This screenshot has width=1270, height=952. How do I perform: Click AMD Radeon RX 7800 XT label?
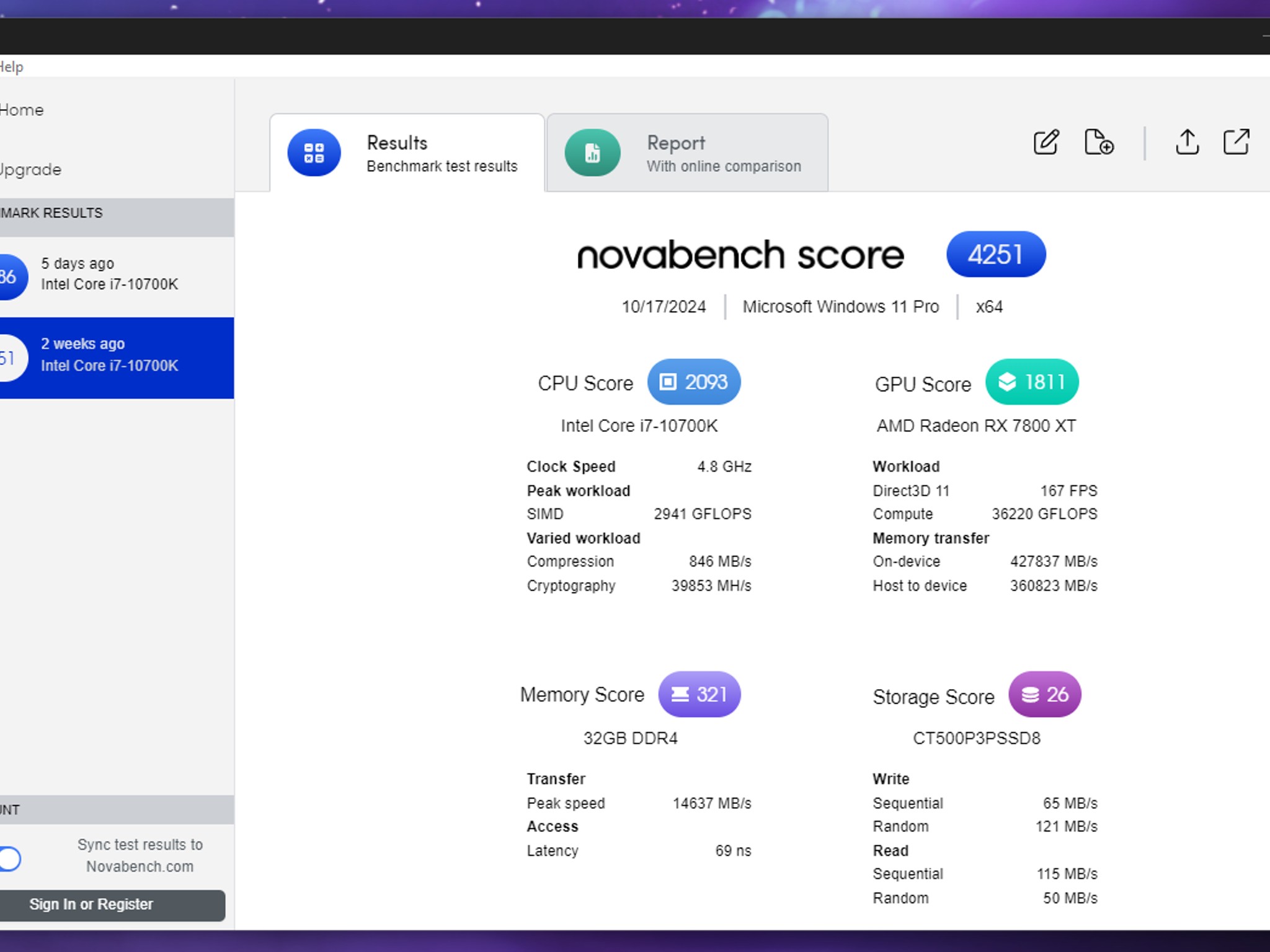click(x=976, y=426)
